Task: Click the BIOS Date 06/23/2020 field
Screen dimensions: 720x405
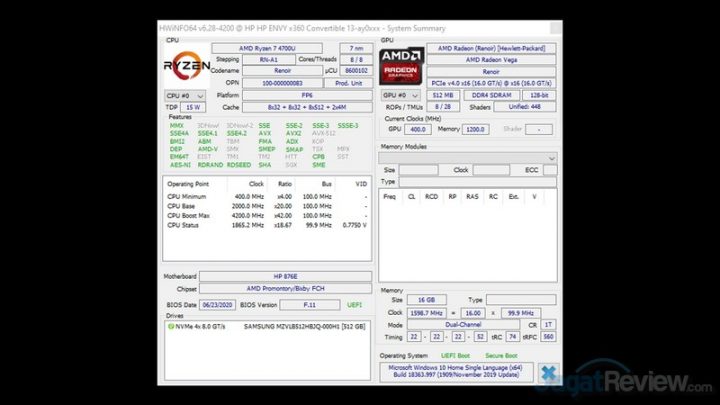Action: [217, 305]
